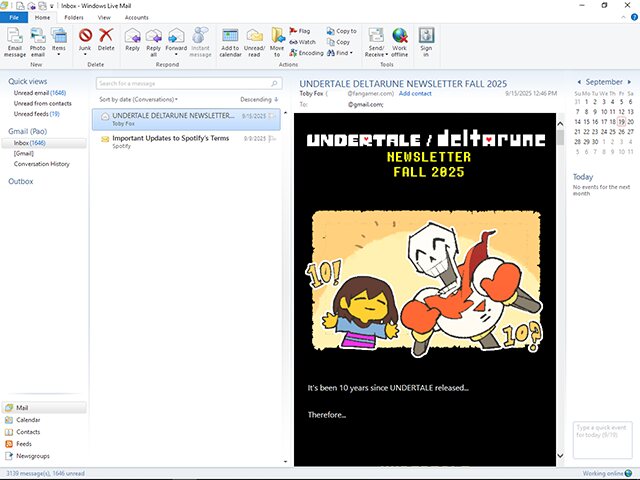Click the Copy button in ribbon

click(338, 42)
